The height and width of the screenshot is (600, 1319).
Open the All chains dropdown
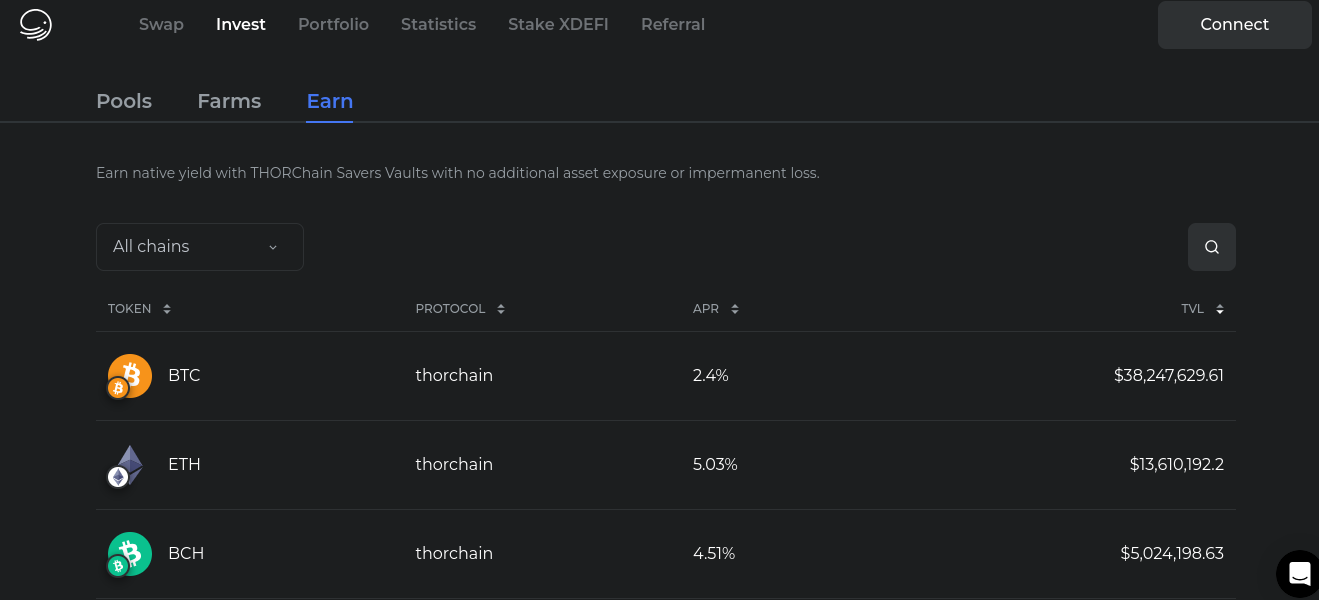pos(199,247)
